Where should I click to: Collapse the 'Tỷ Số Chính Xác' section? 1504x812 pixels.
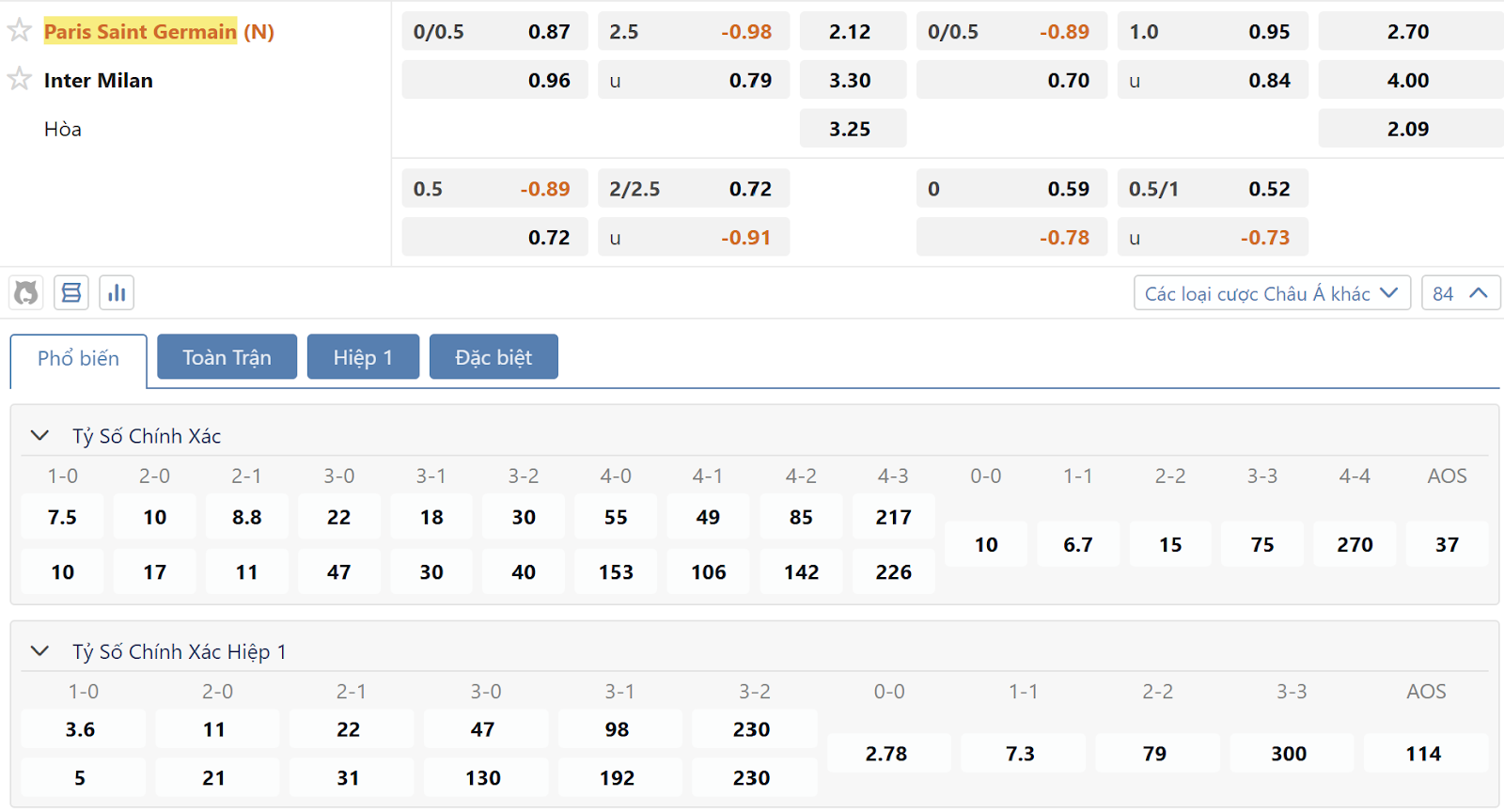39,435
